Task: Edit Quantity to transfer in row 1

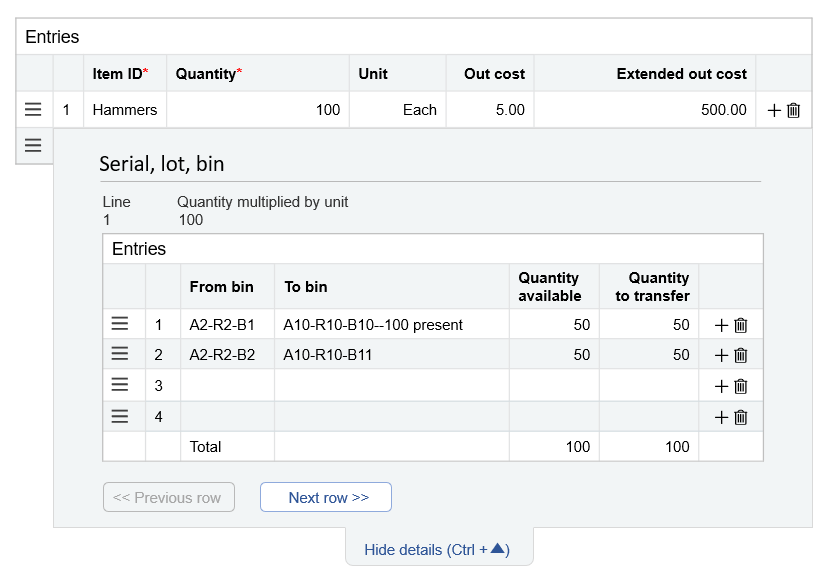Action: point(648,325)
